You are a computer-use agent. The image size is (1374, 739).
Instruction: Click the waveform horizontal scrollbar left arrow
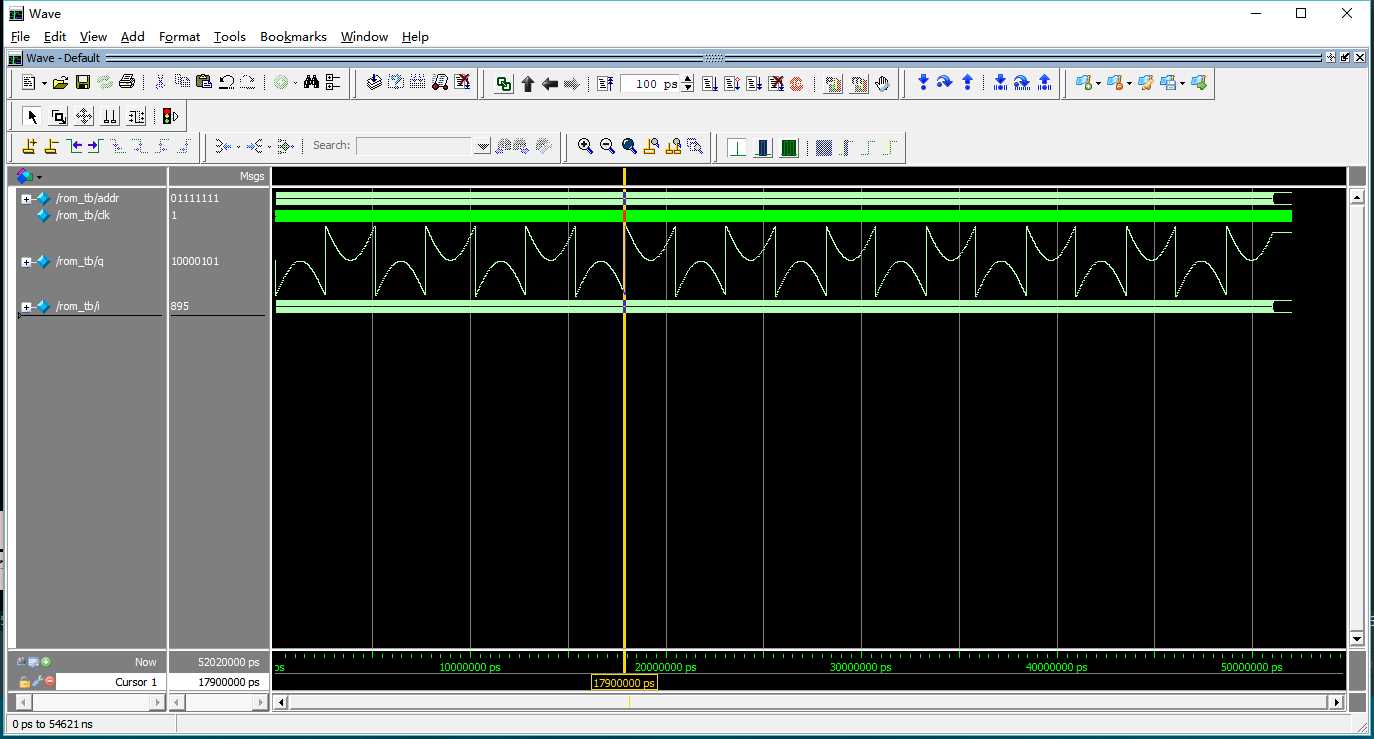(x=281, y=703)
